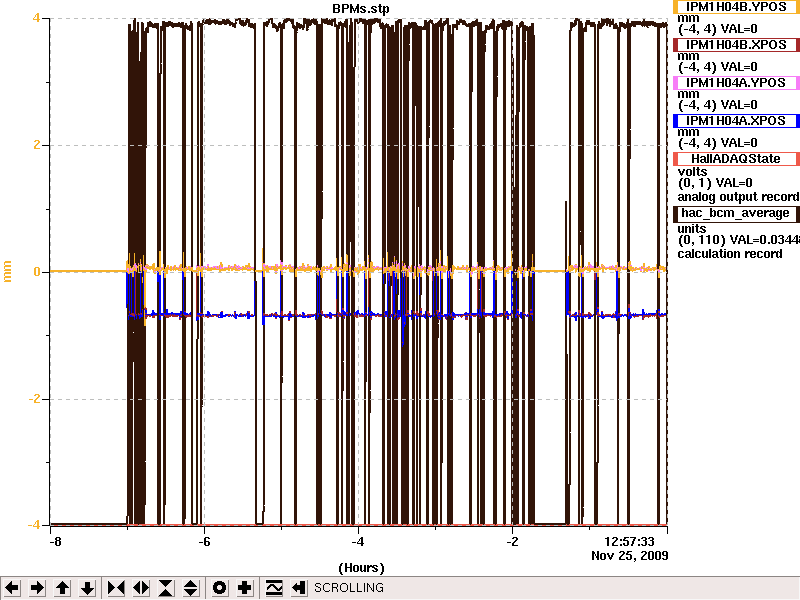Click the 4 tick label on y-axis
Screen dimensions: 800x600
pyautogui.click(x=36, y=18)
